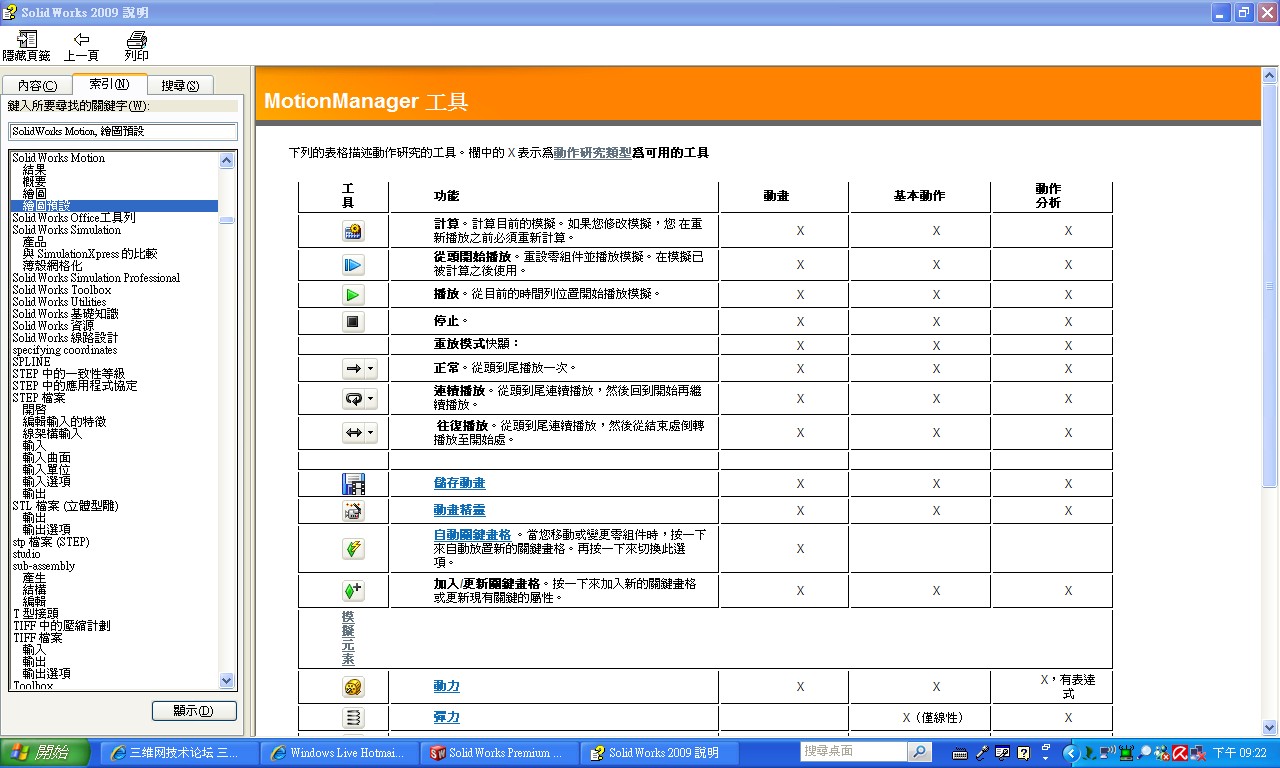Click the green 播放 play icon
1280x768 pixels.
[x=352, y=295]
